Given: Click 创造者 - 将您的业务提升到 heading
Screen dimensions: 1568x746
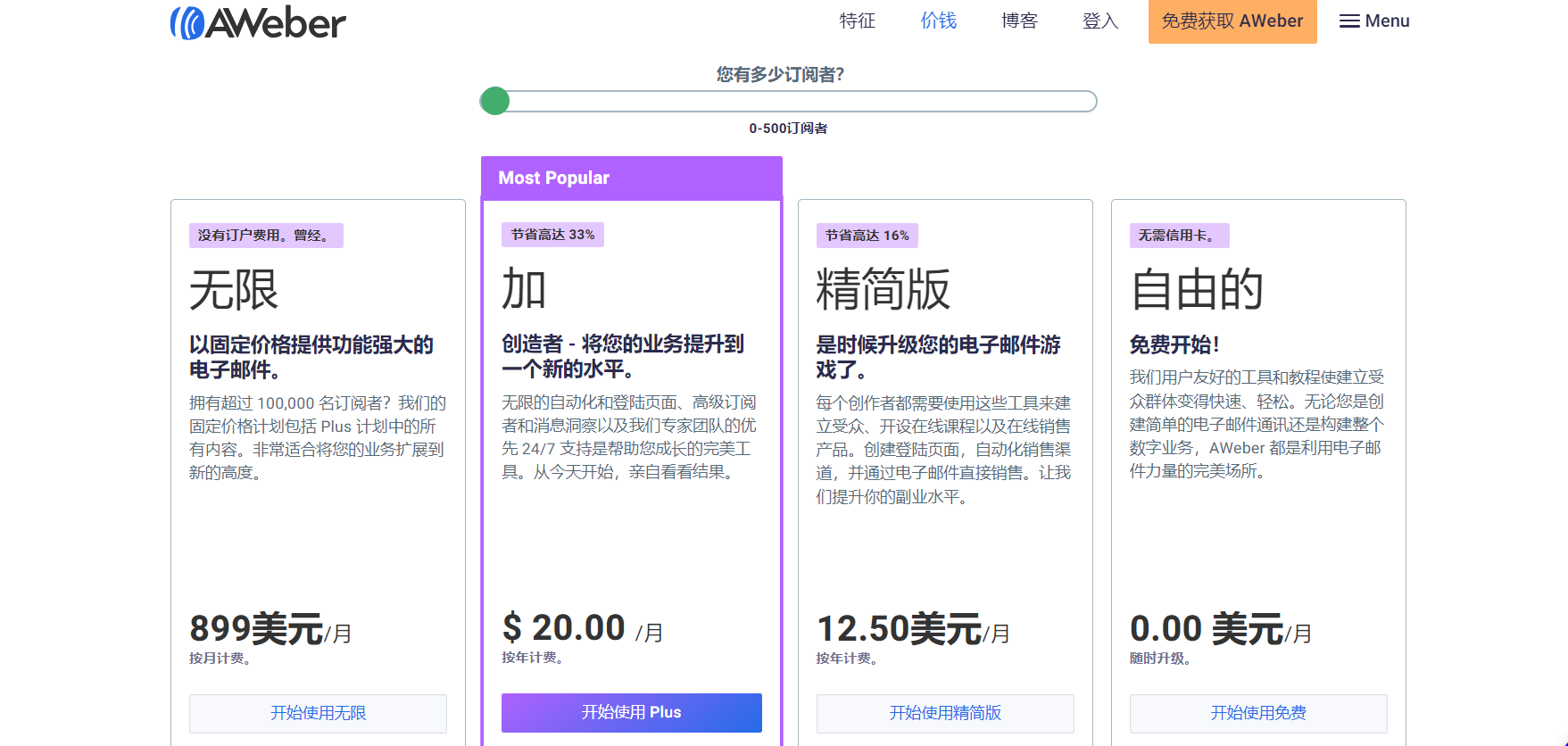Looking at the screenshot, I should point(623,356).
